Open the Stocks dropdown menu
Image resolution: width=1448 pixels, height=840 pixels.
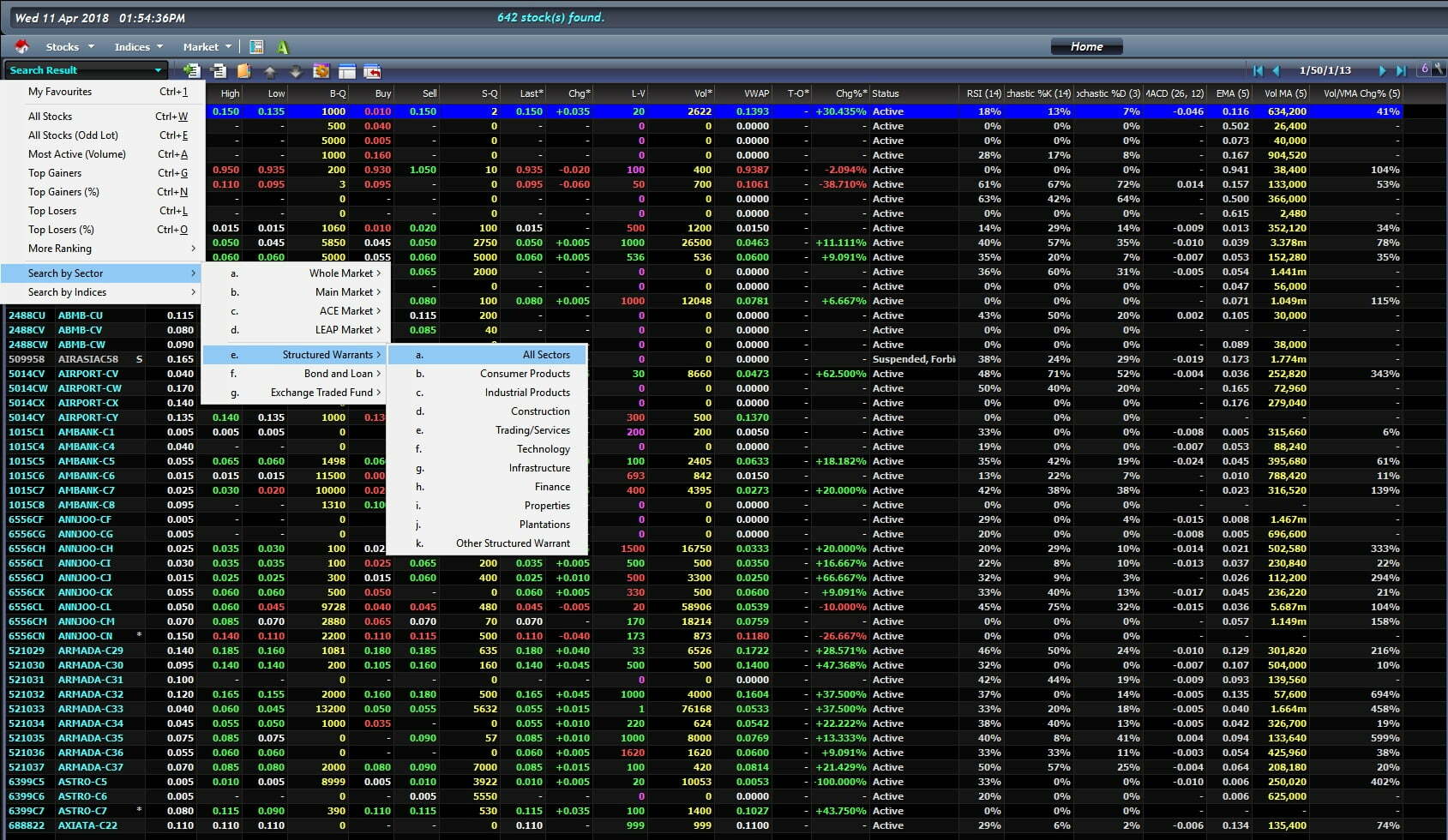coord(69,47)
